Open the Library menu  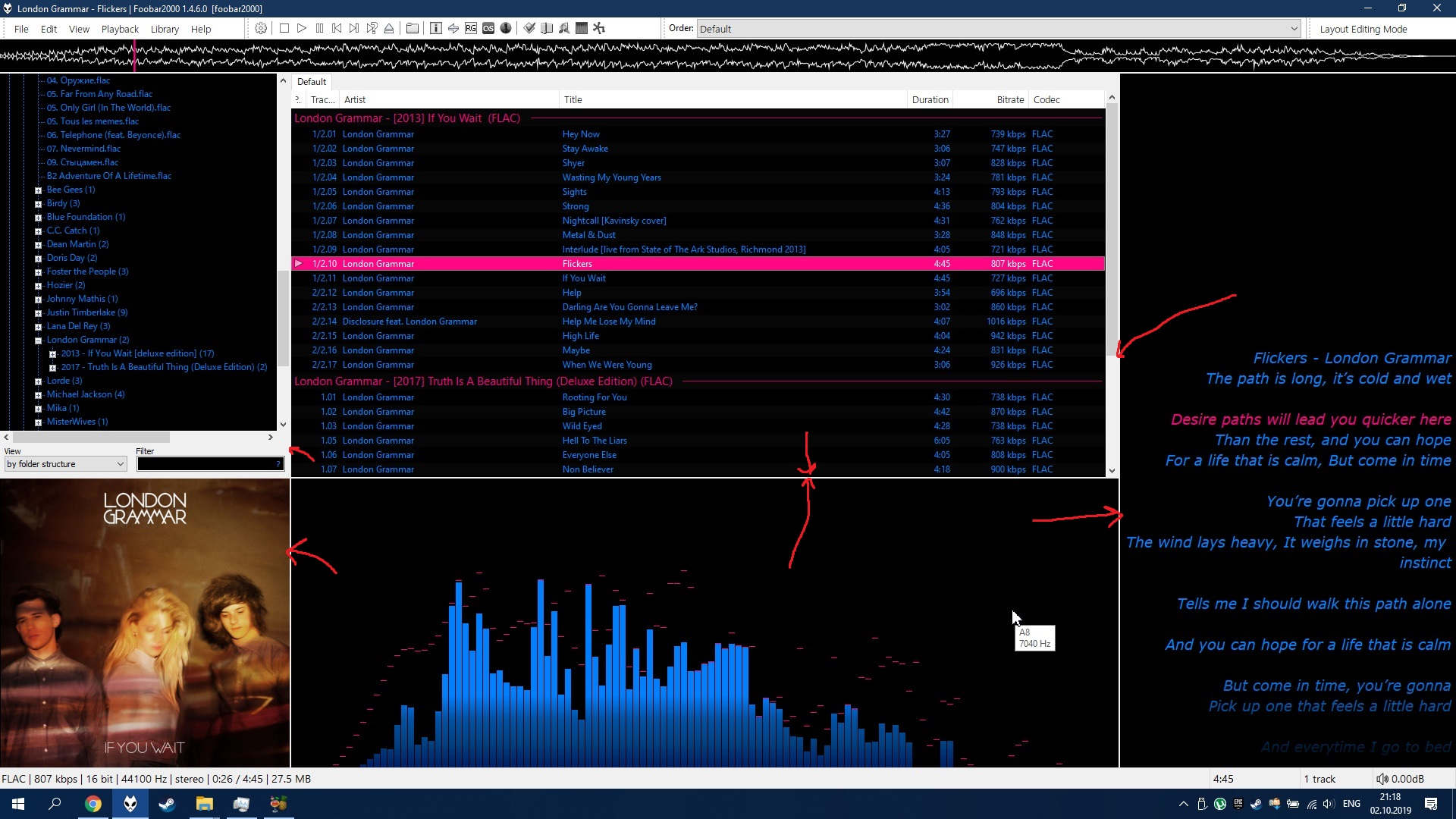(x=165, y=29)
